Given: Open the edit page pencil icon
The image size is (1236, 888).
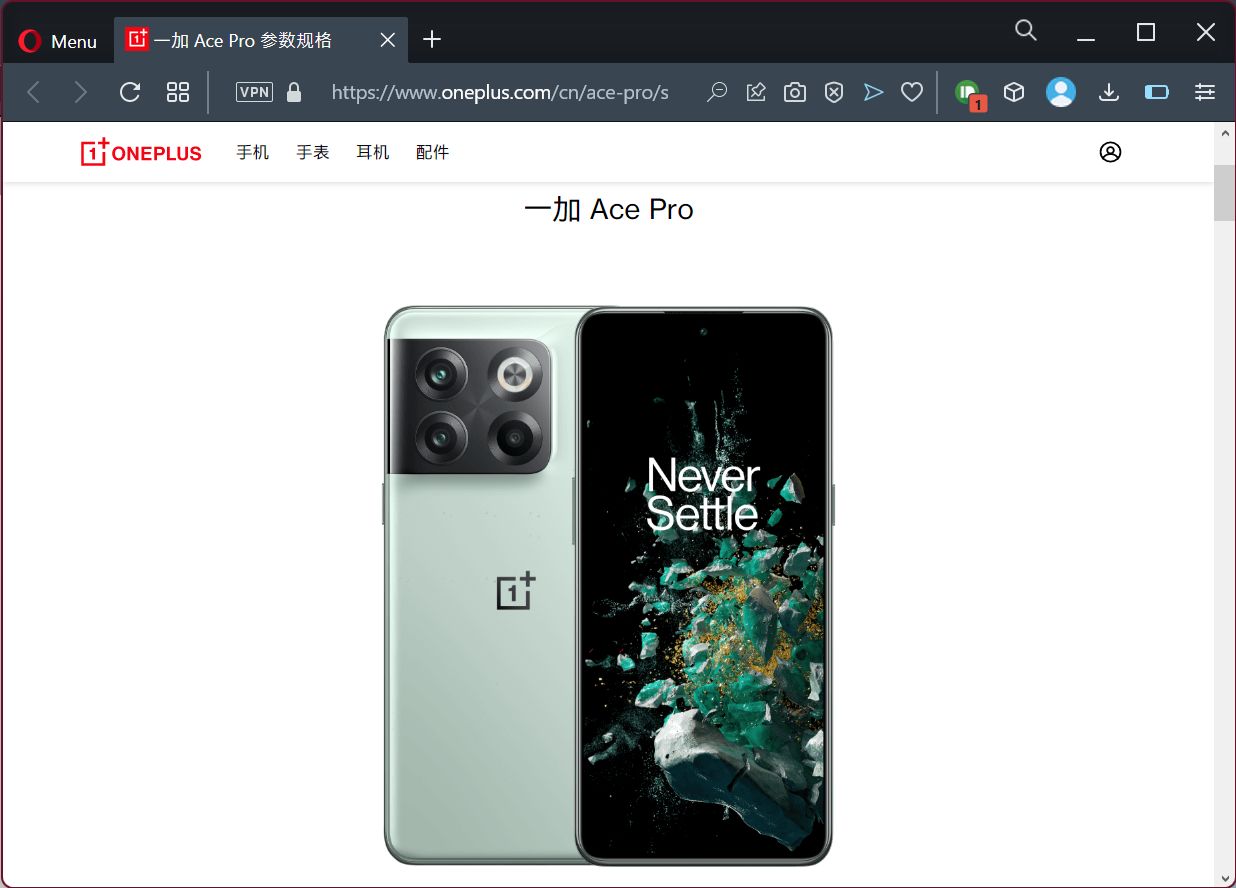Looking at the screenshot, I should click(756, 92).
